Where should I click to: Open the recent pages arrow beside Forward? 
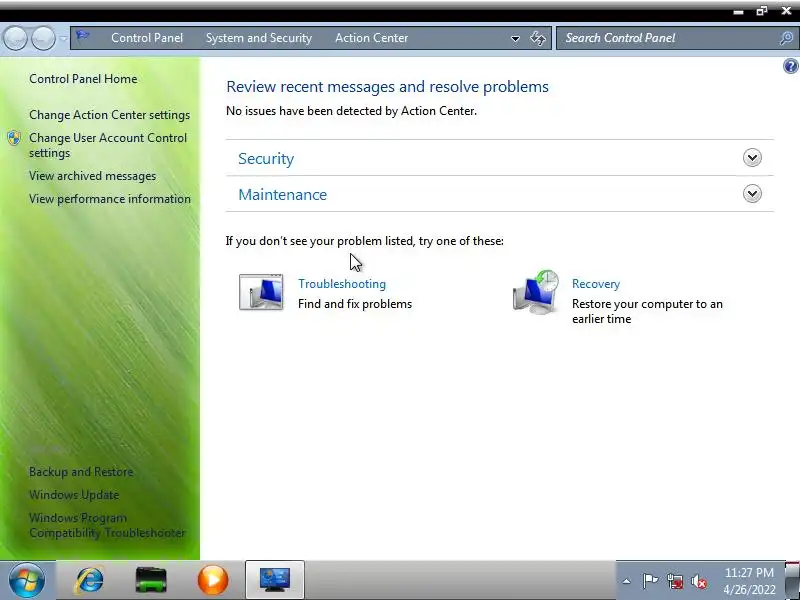tap(63, 38)
